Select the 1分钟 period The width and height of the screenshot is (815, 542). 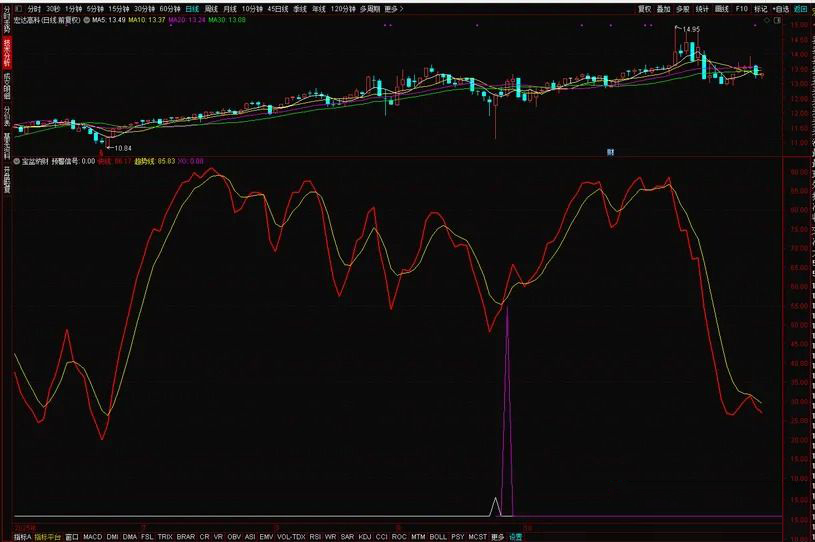coord(74,9)
